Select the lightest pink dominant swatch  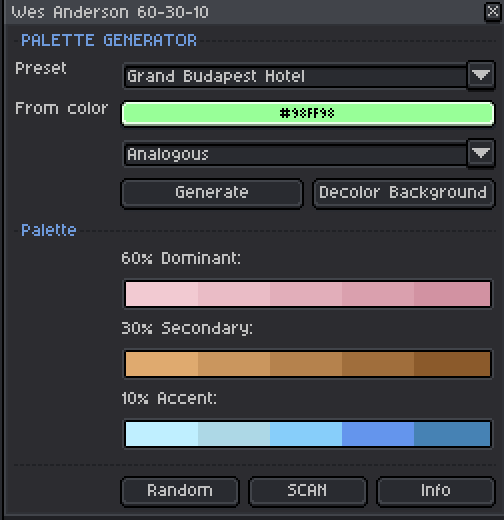coord(162,294)
